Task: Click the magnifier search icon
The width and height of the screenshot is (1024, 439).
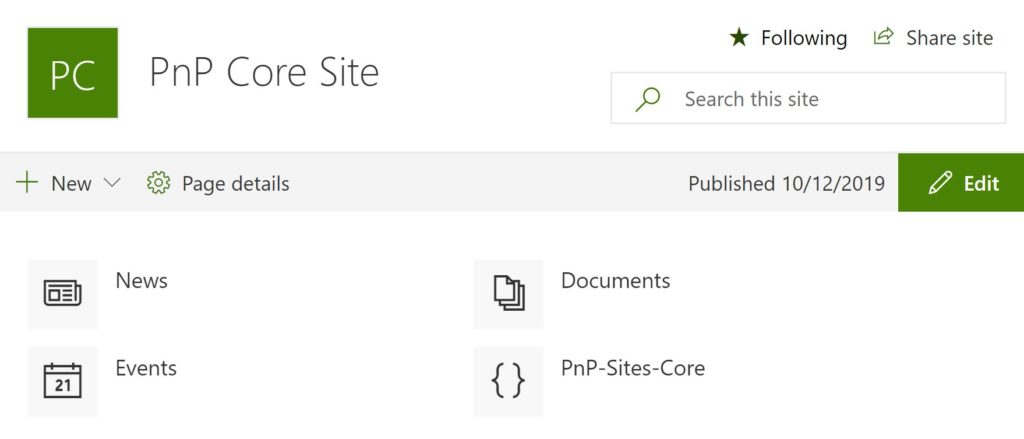Action: 648,99
